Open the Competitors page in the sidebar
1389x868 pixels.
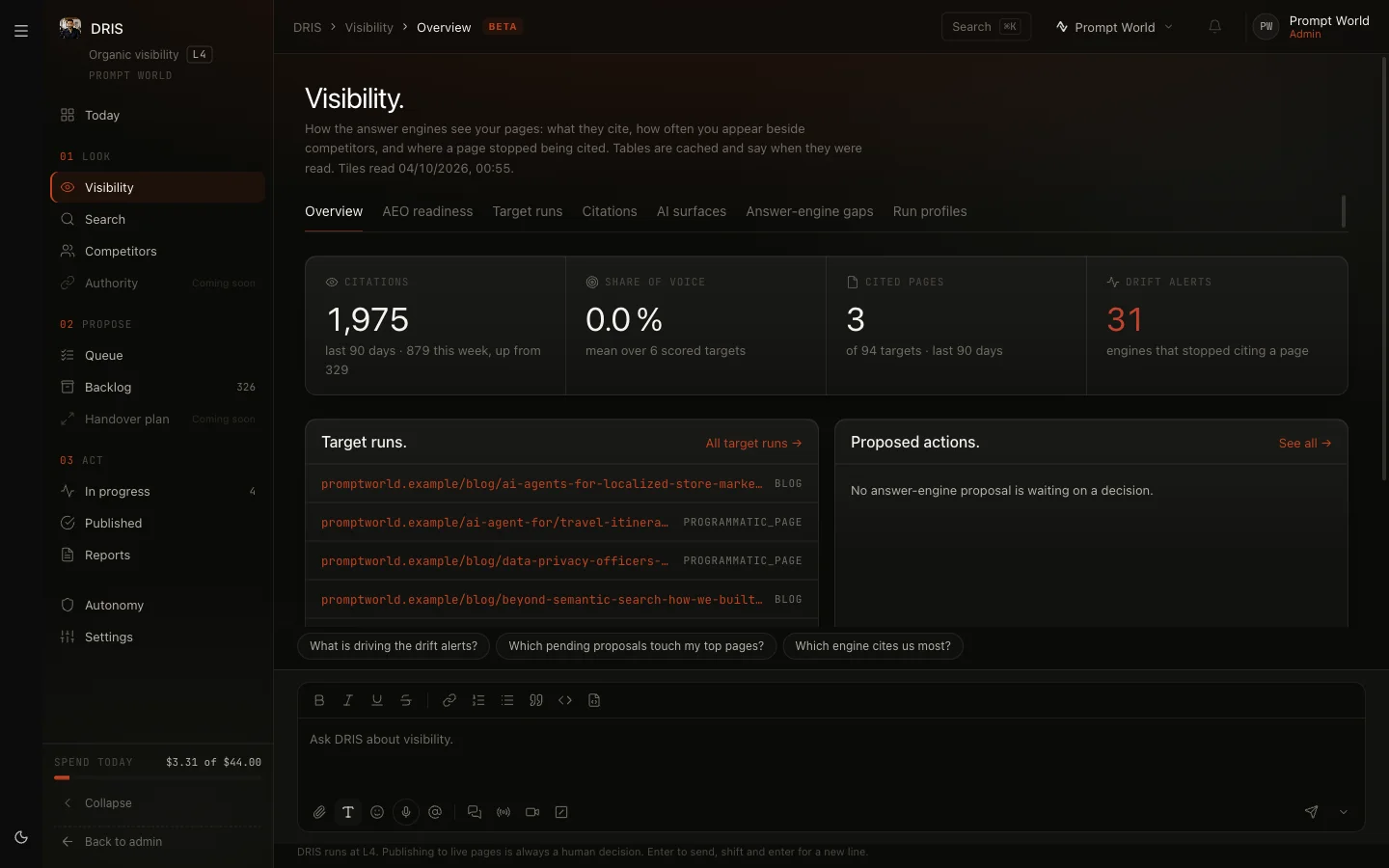point(158,251)
